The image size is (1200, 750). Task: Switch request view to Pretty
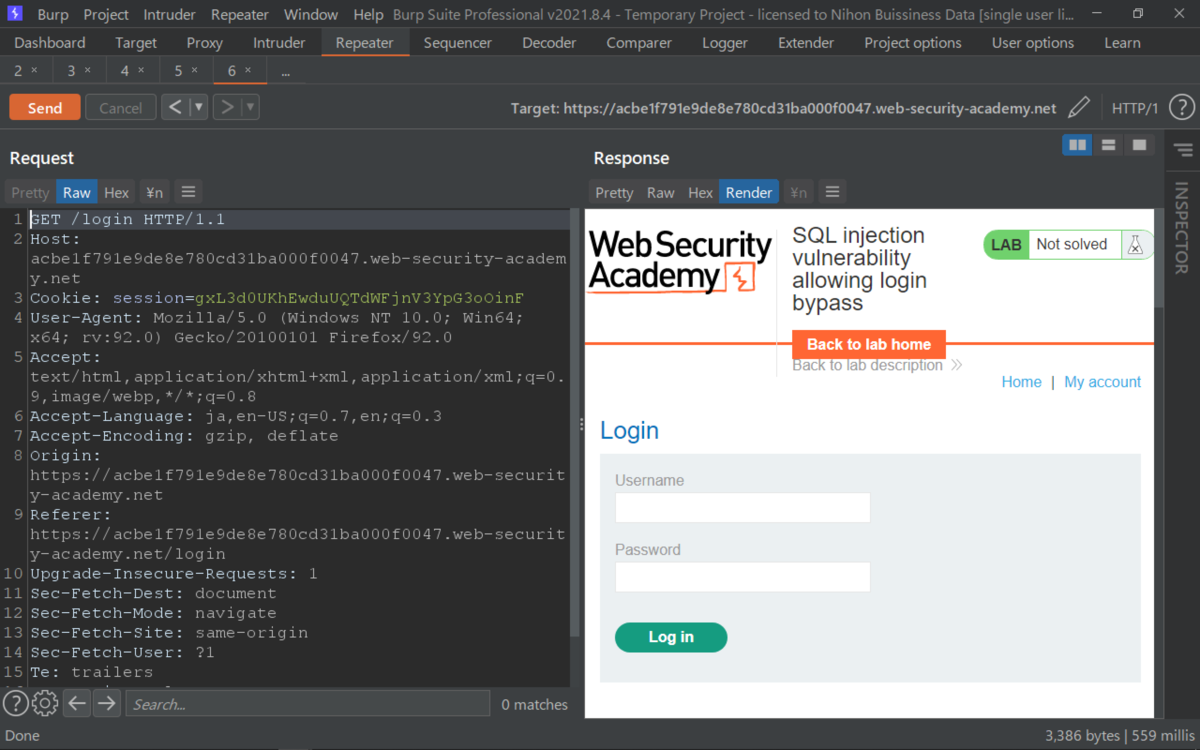pos(30,192)
